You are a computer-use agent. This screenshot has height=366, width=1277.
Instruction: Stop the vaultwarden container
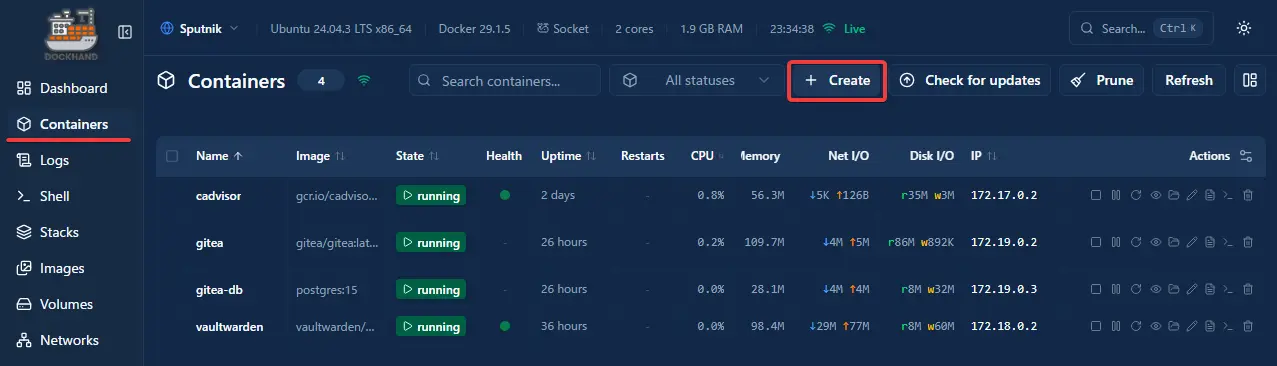(1096, 327)
